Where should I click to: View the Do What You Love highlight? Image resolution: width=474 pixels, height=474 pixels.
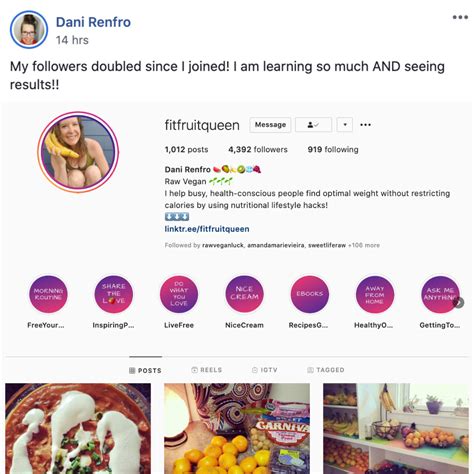179,294
